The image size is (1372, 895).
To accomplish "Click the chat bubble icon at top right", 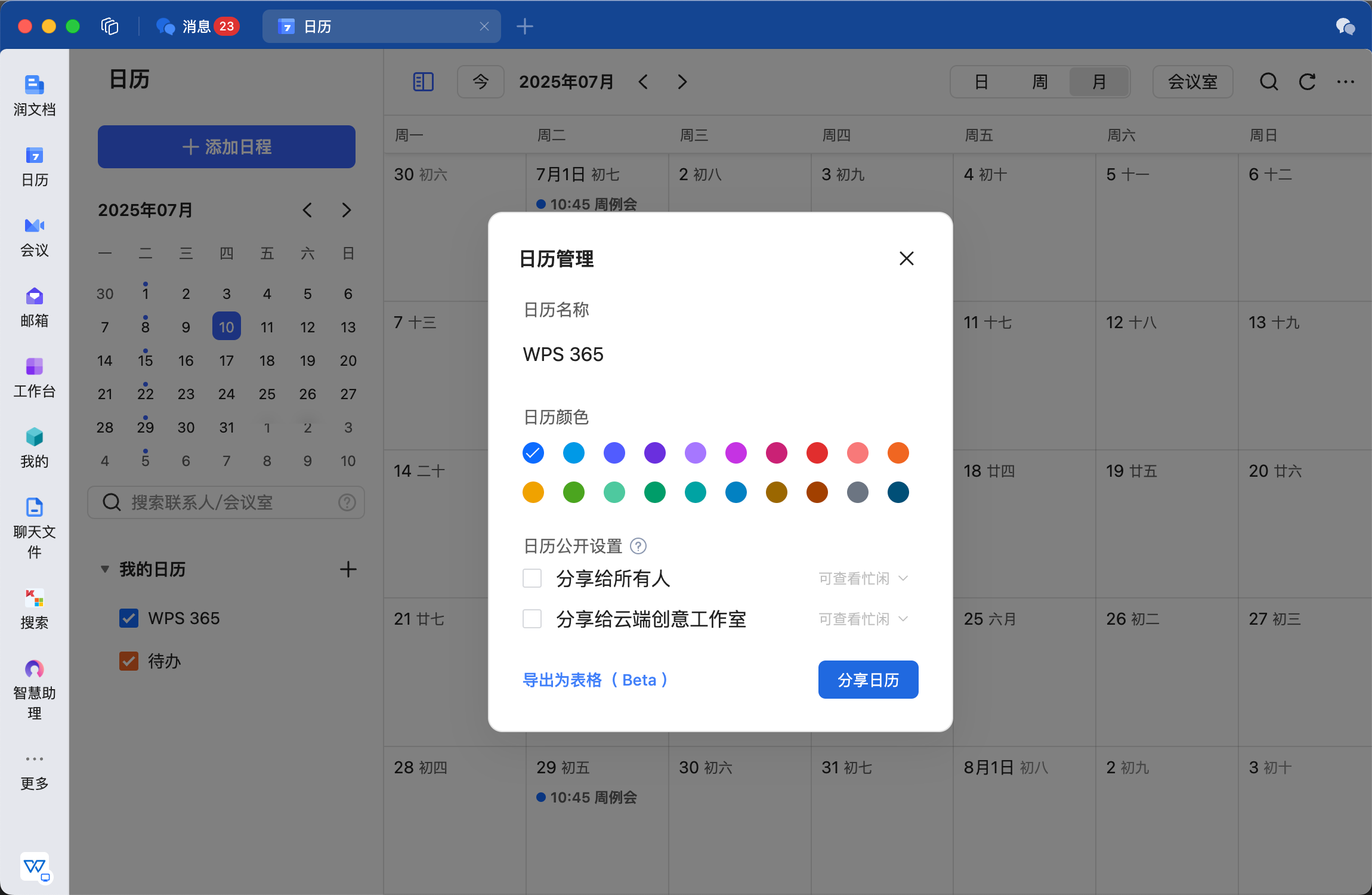I will pyautogui.click(x=1345, y=26).
